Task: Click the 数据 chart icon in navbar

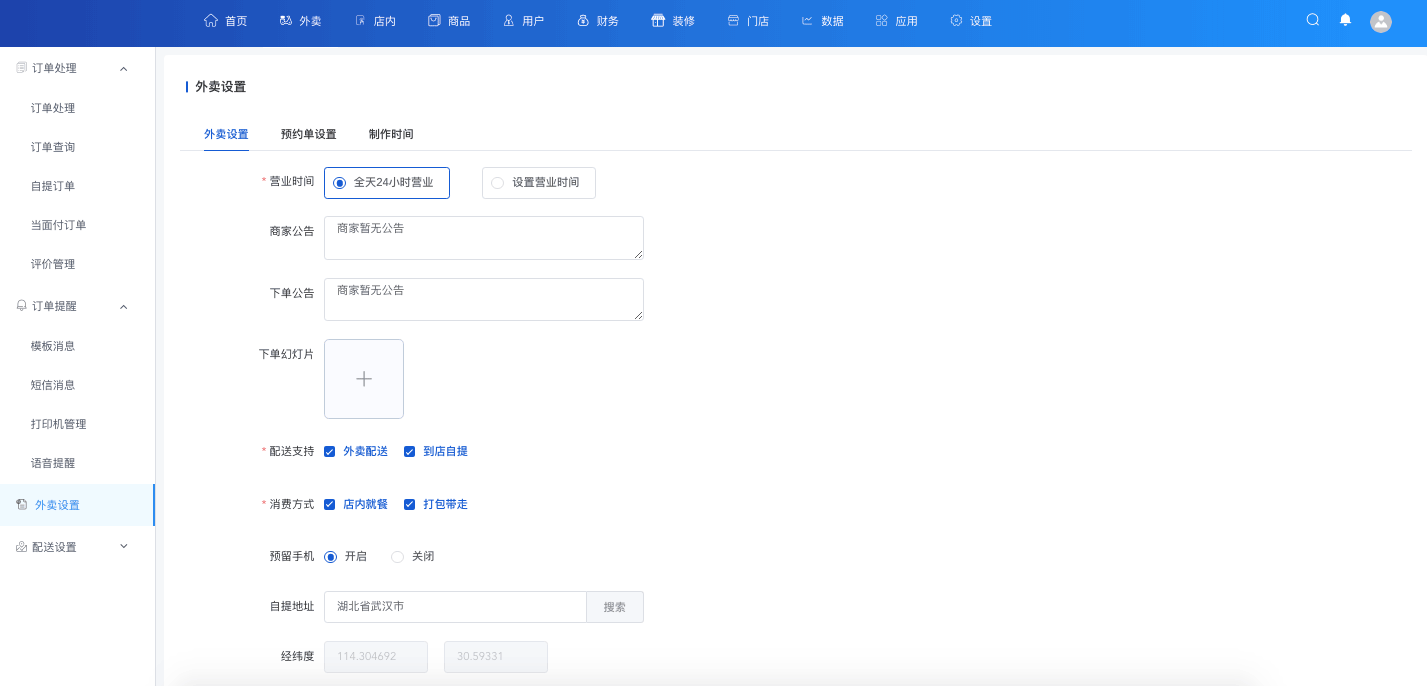Action: 807,20
